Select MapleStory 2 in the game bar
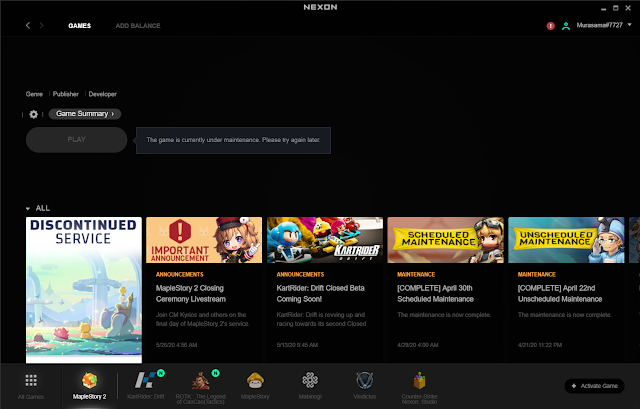Screen dimensions: 640x409 click(89, 384)
